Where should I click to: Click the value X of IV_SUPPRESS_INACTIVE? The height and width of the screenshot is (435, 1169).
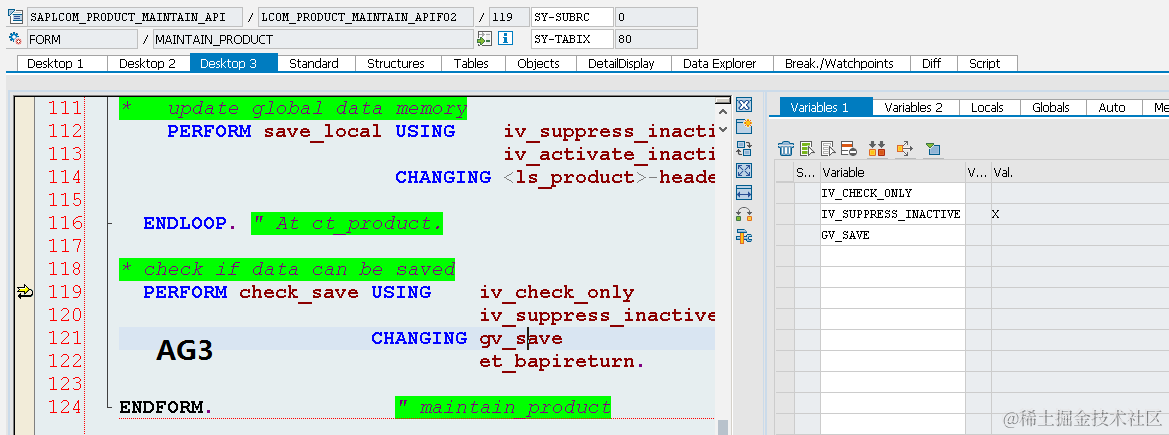coord(995,214)
